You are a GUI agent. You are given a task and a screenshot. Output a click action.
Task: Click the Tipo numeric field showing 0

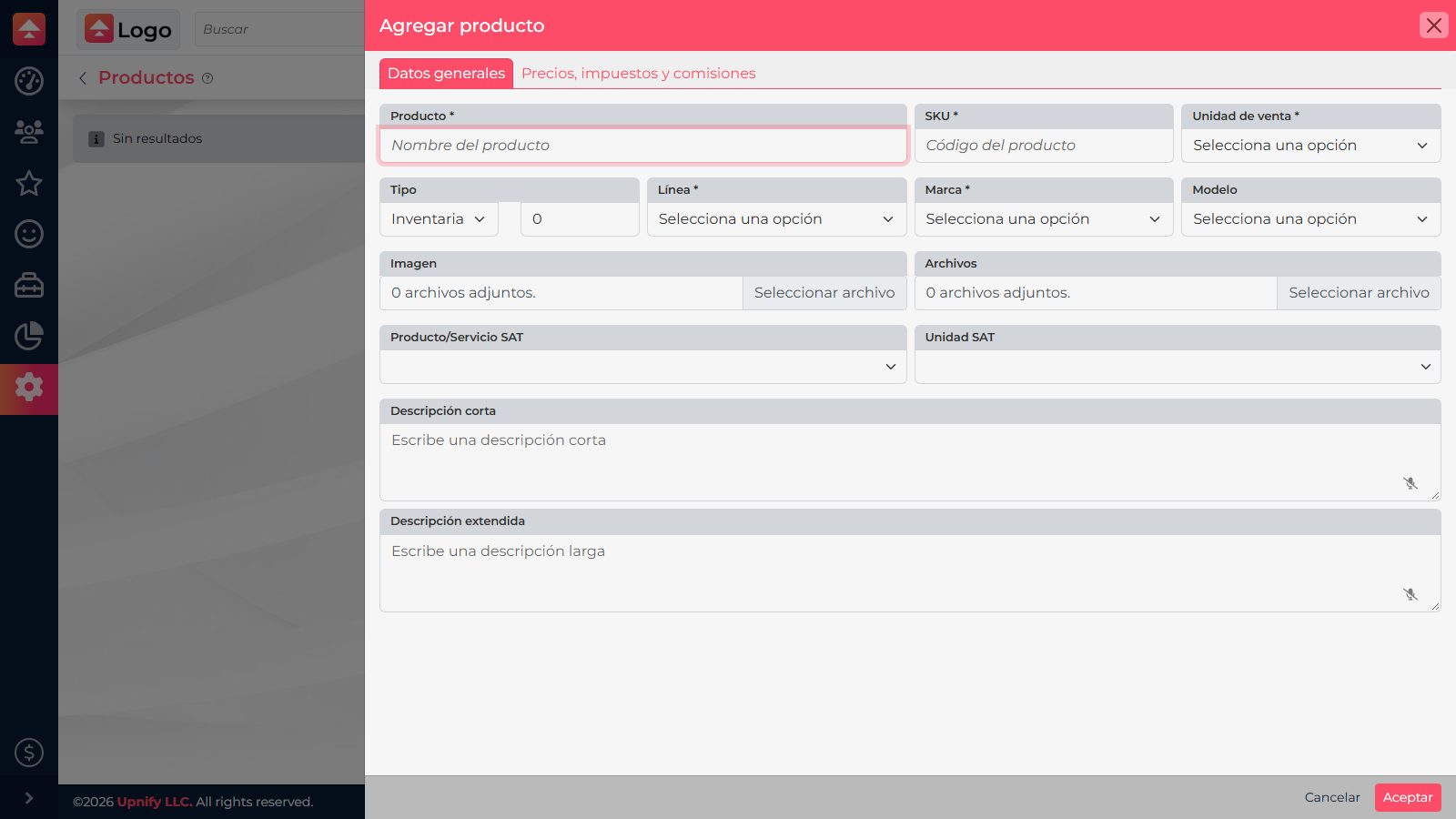(580, 219)
